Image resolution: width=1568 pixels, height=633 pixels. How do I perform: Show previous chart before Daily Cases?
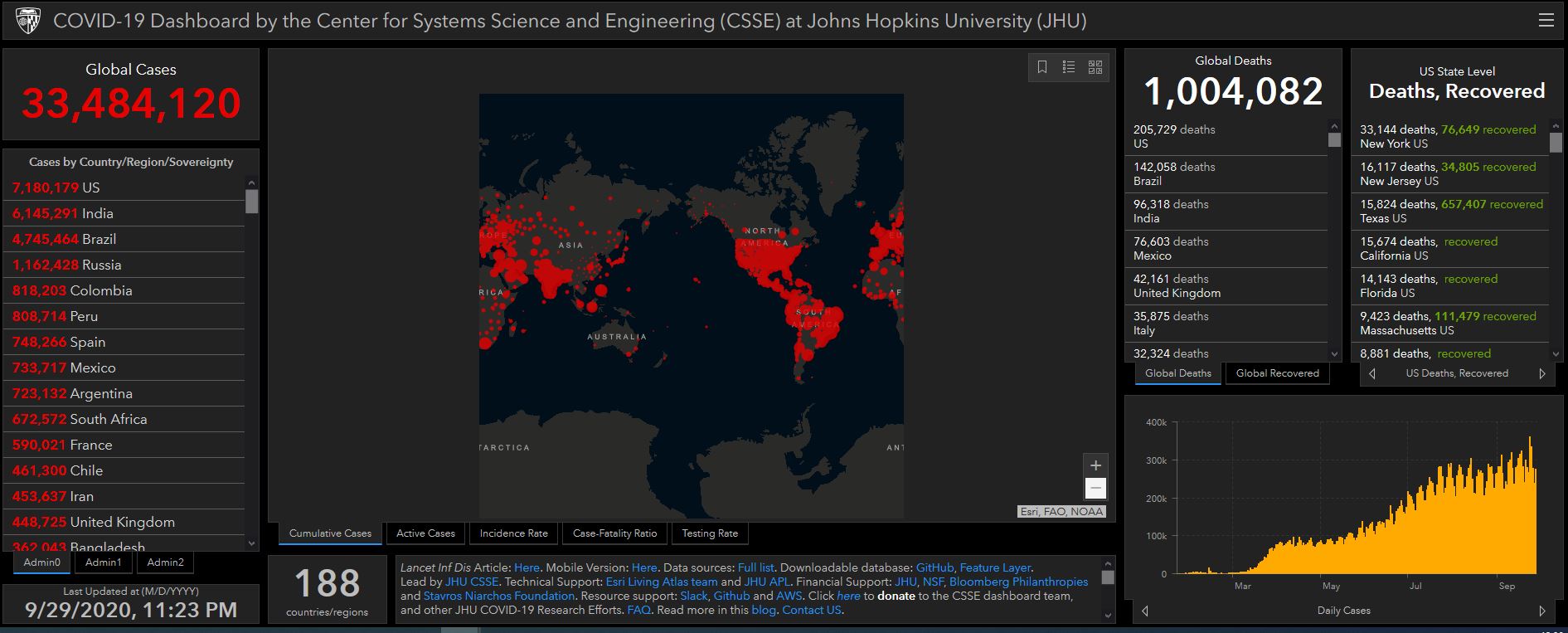pos(1145,611)
